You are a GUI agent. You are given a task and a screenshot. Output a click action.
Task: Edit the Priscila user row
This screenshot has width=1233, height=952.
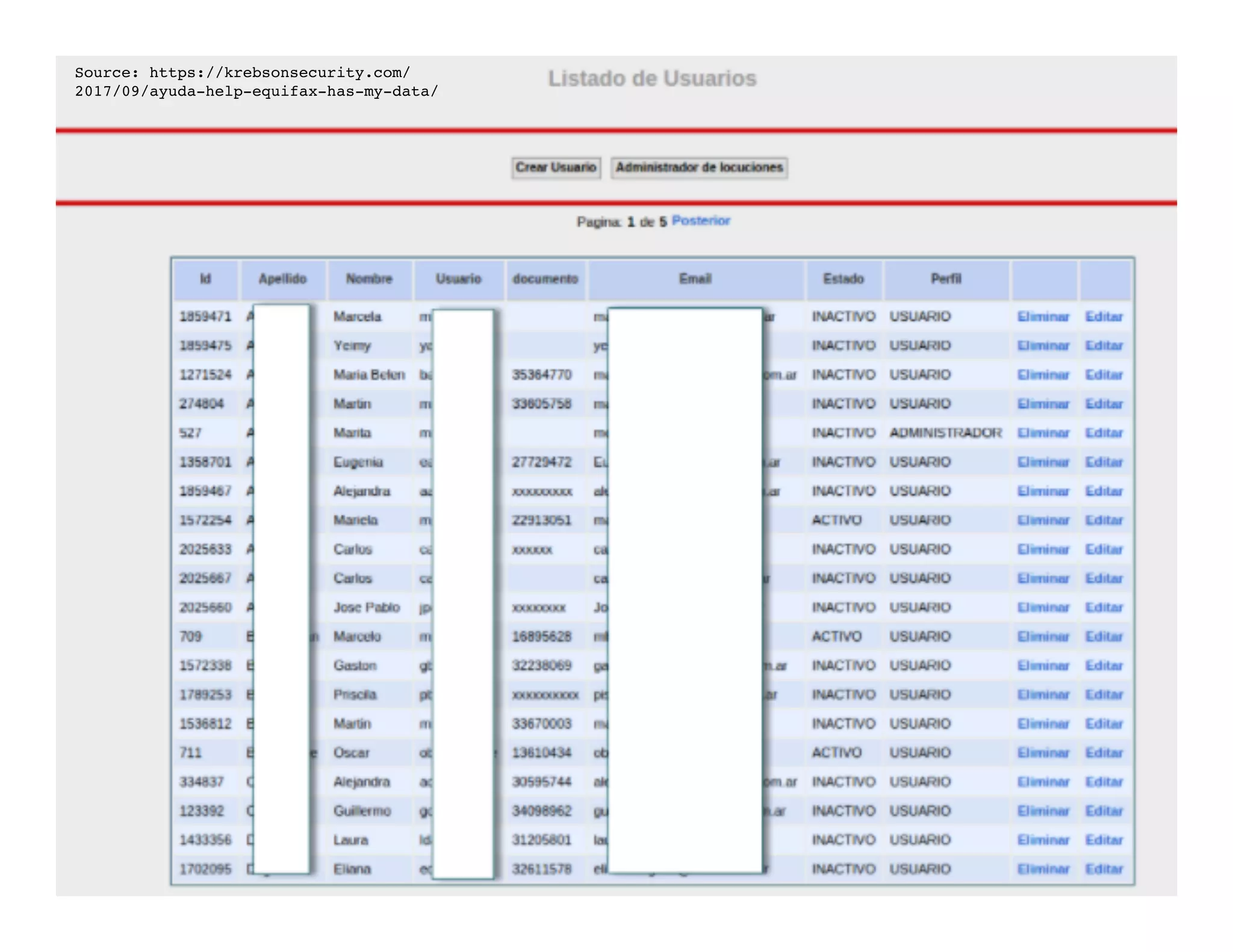(x=1104, y=694)
